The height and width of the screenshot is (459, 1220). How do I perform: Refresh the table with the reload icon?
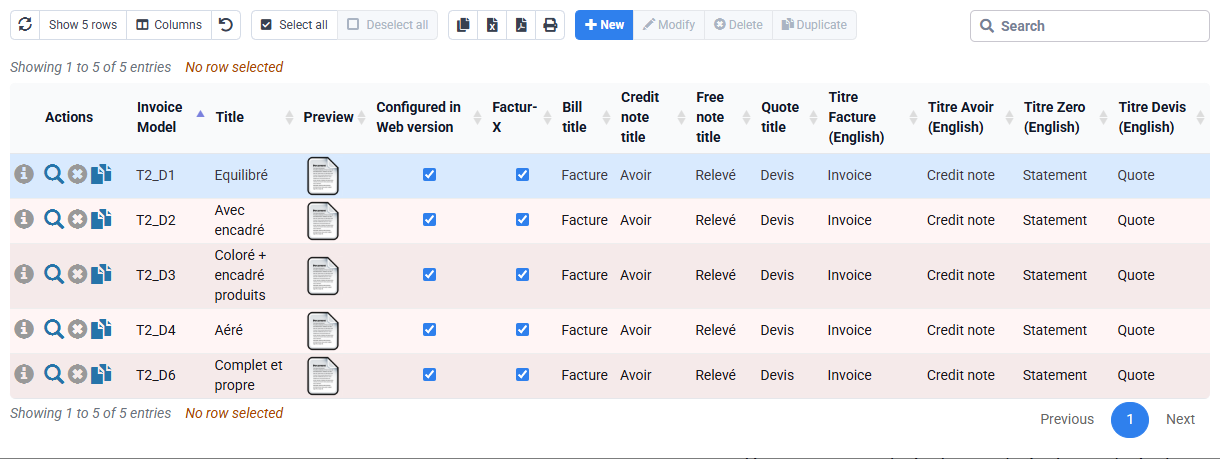[25, 25]
